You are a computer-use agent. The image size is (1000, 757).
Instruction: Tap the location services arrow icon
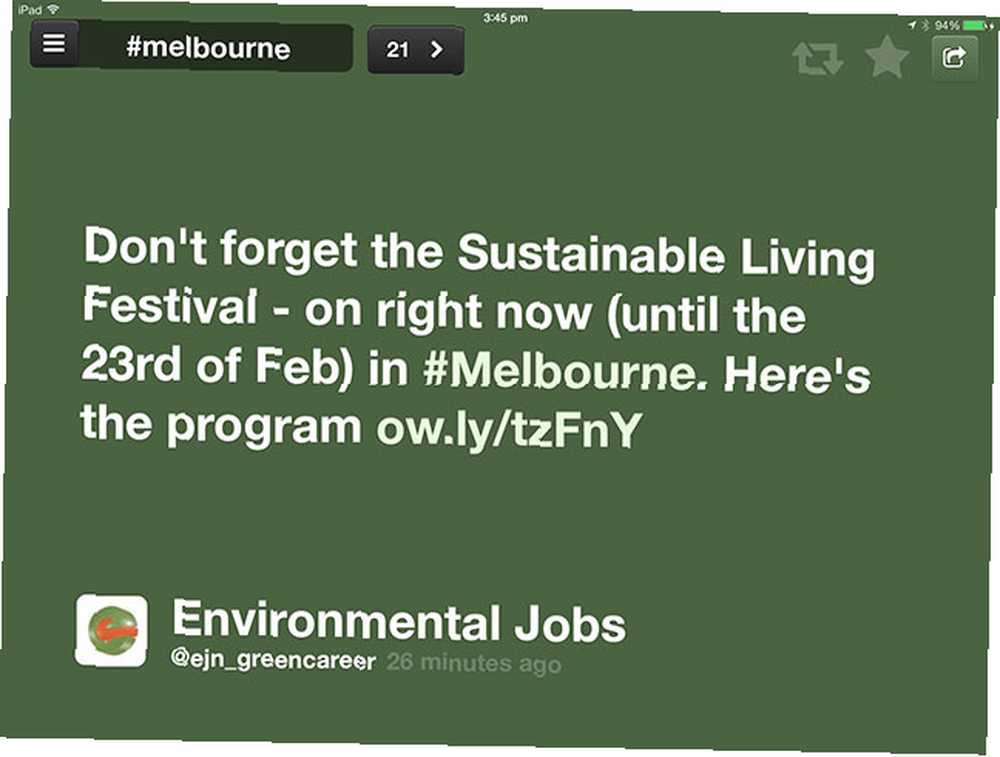[x=912, y=25]
